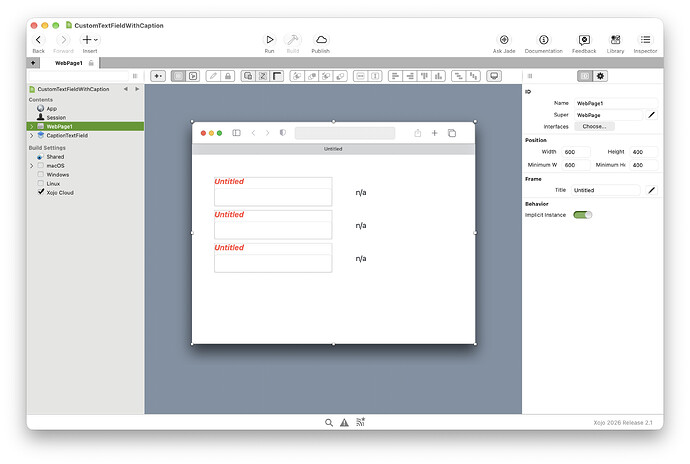690x464 pixels.
Task: Click the Forward navigation arrow
Action: click(x=63, y=40)
